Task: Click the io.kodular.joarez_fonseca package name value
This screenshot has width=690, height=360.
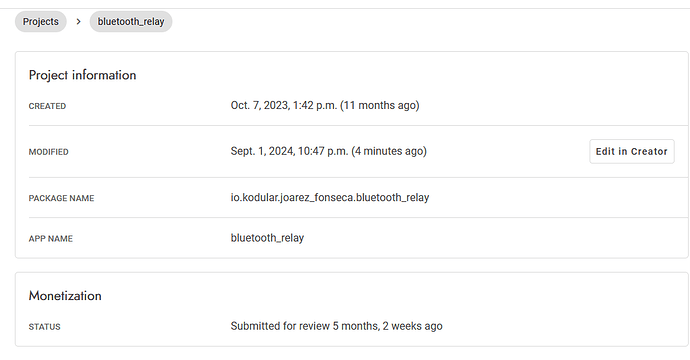Action: tap(330, 198)
